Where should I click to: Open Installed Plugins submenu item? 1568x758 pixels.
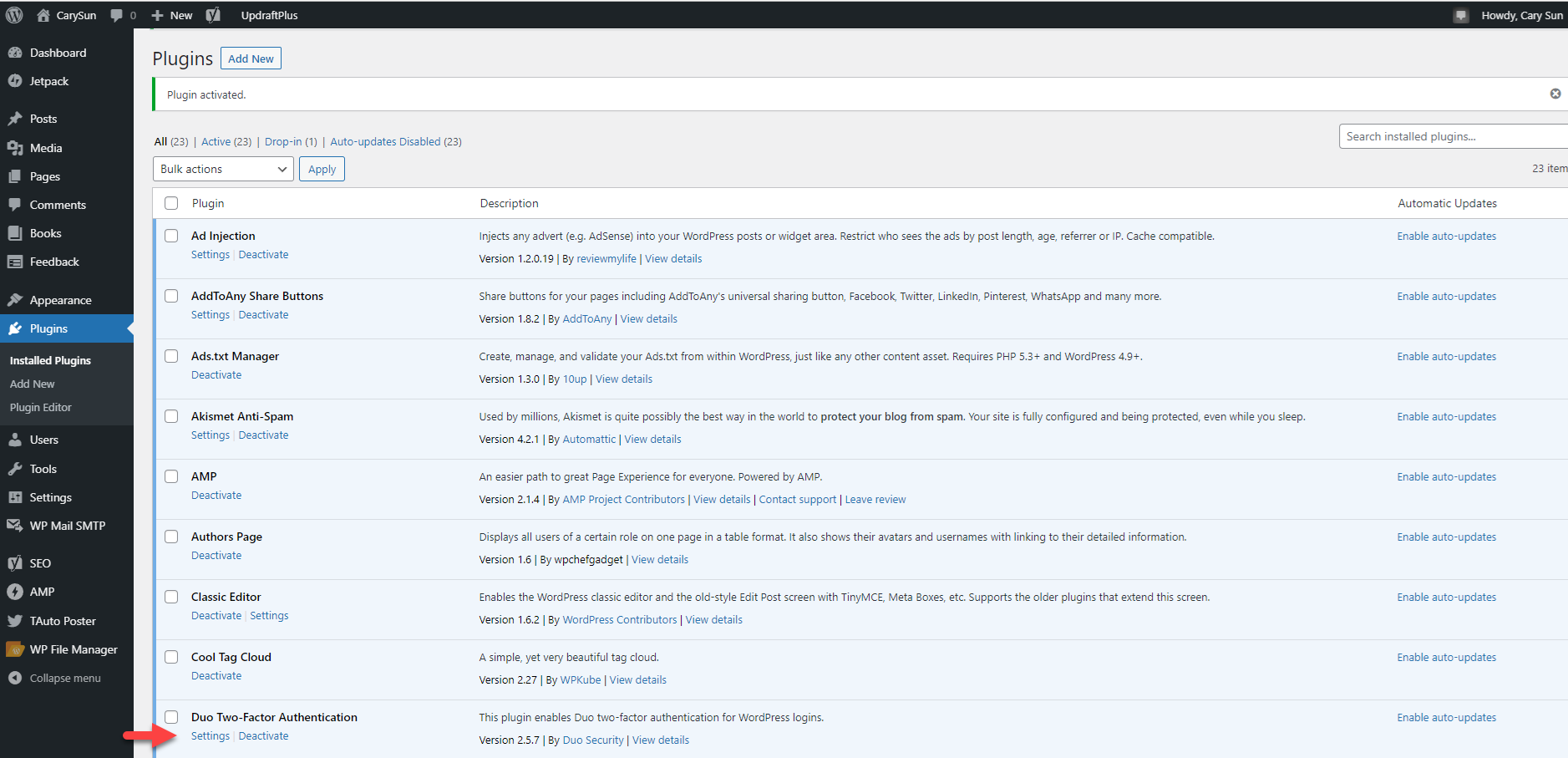pos(50,360)
